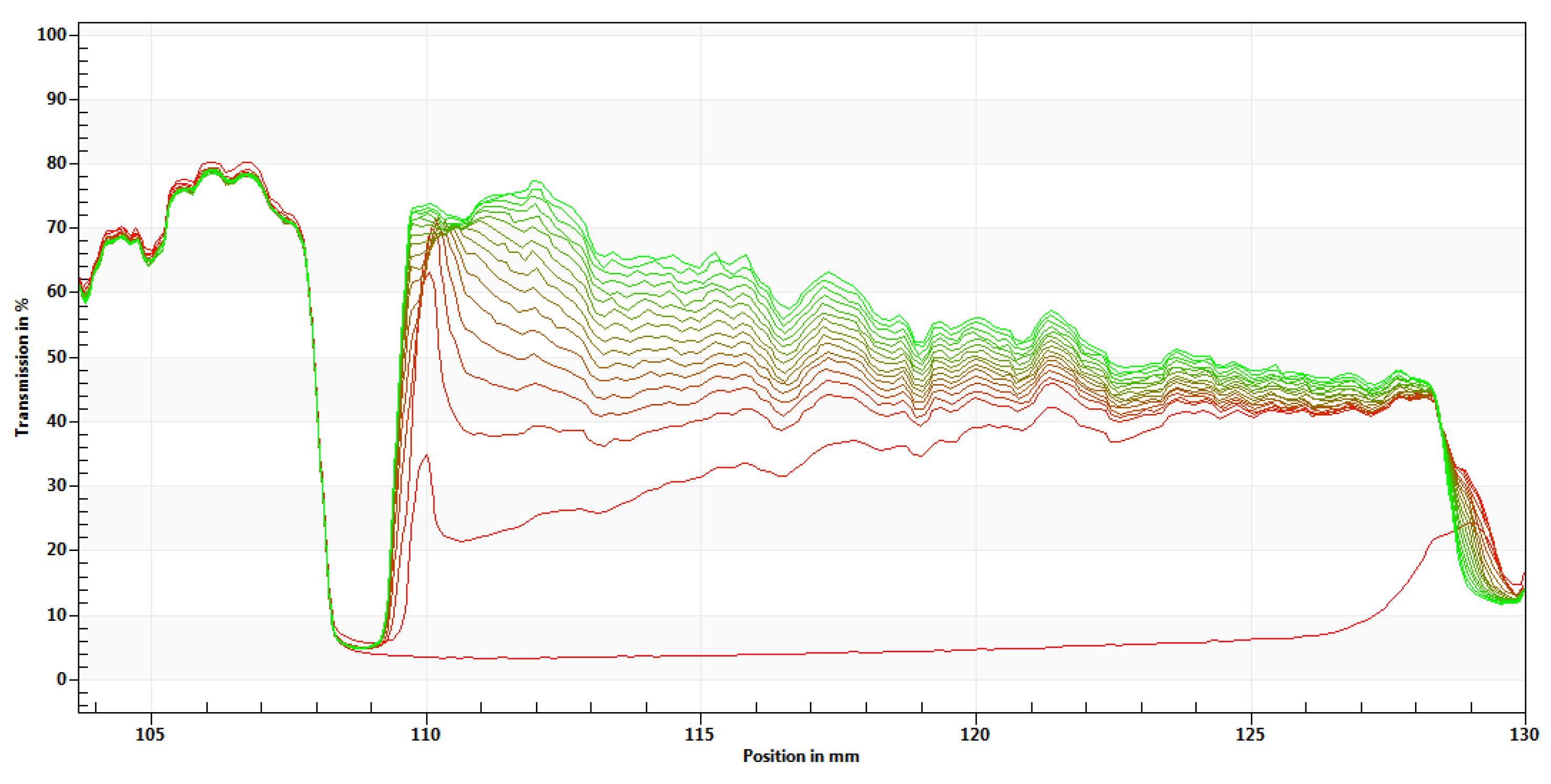The image size is (1551, 784).
Task: Click the highest green curve peak near 112 mm
Action: pos(536,181)
